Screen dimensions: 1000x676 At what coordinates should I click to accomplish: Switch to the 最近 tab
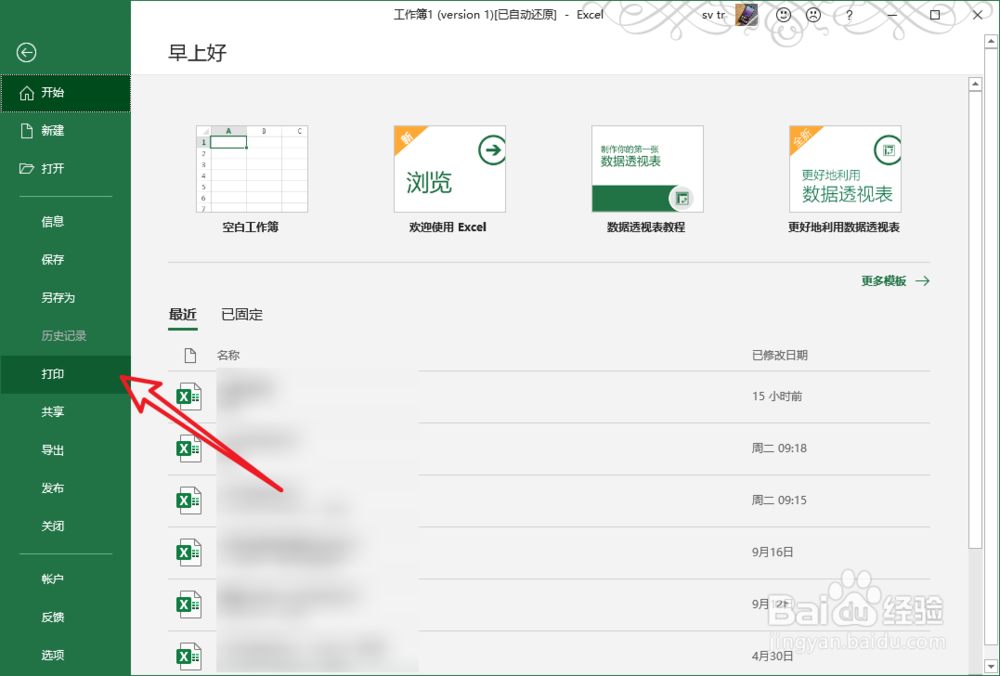[x=182, y=314]
